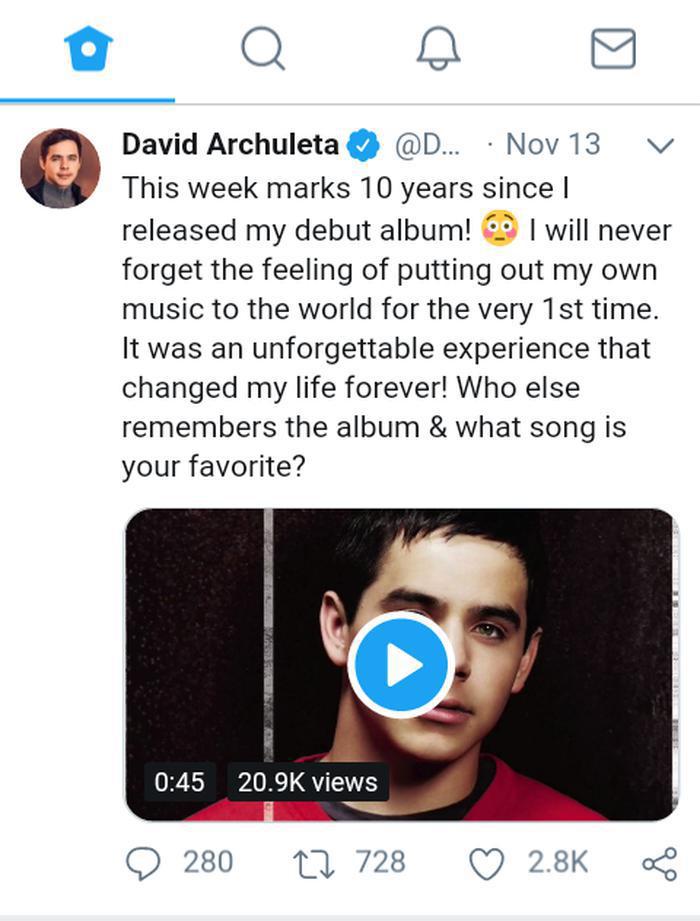View the 280 replies count
The height and width of the screenshot is (921, 700).
(208, 862)
